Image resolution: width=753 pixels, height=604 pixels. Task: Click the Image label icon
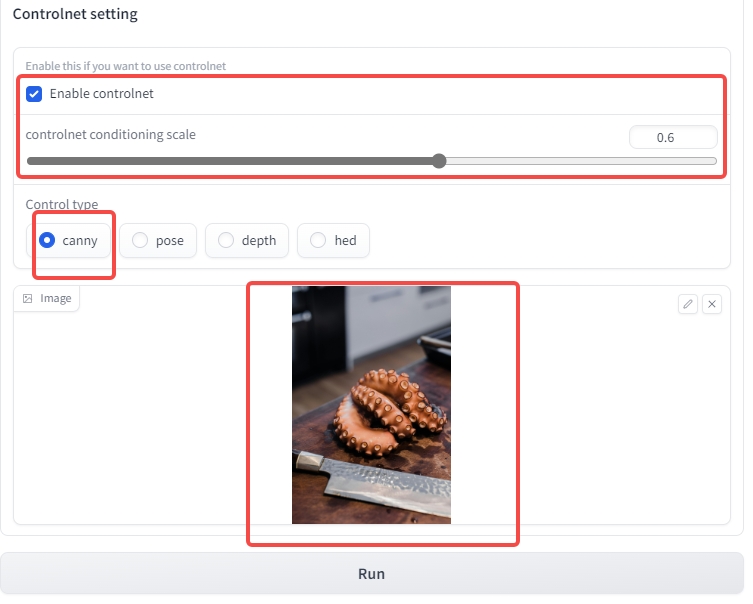(28, 299)
